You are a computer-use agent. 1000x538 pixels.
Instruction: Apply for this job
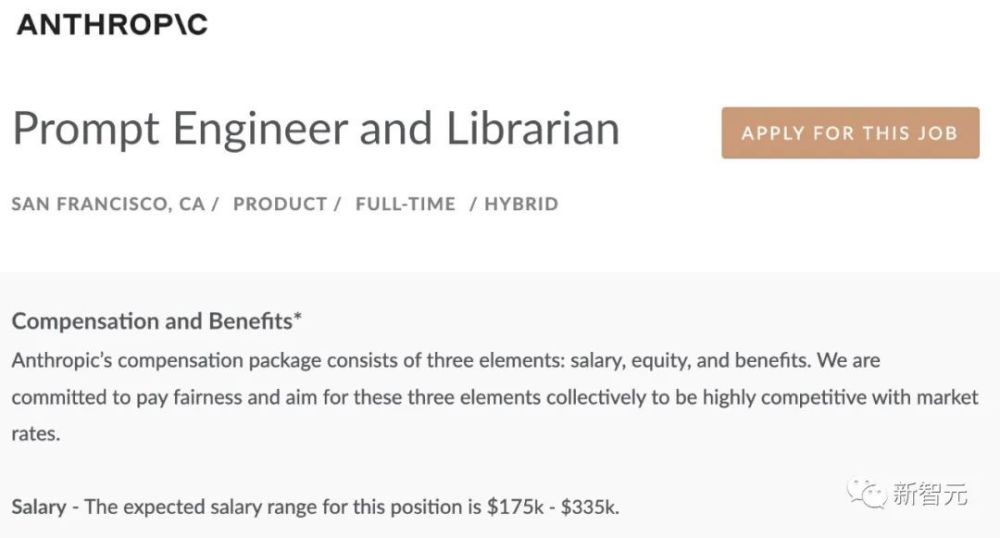pyautogui.click(x=850, y=133)
